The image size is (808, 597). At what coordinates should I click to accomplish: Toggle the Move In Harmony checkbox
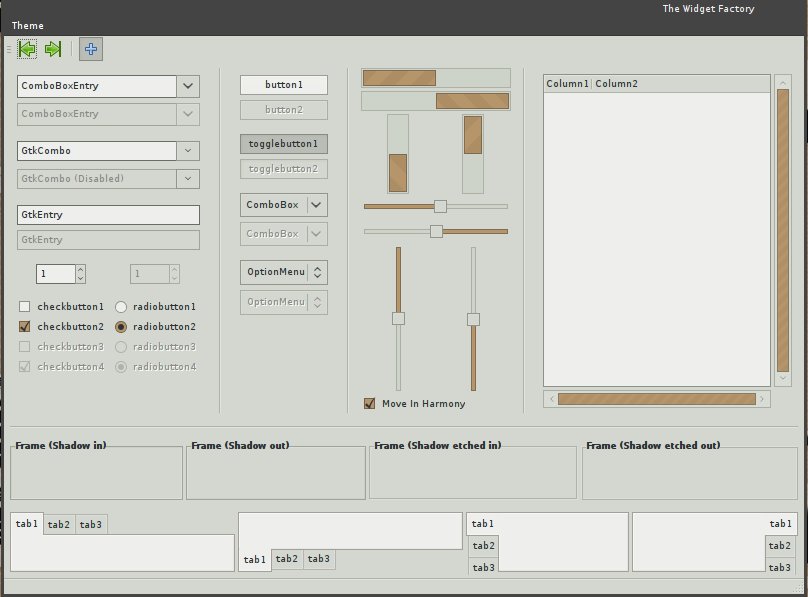(x=369, y=403)
